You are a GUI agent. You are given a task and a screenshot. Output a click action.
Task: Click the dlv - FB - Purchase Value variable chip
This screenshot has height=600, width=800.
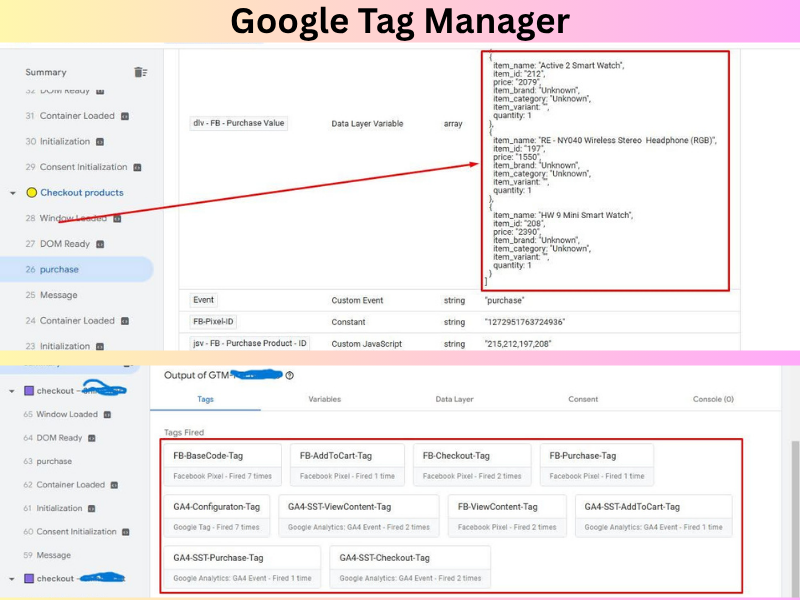pos(238,123)
